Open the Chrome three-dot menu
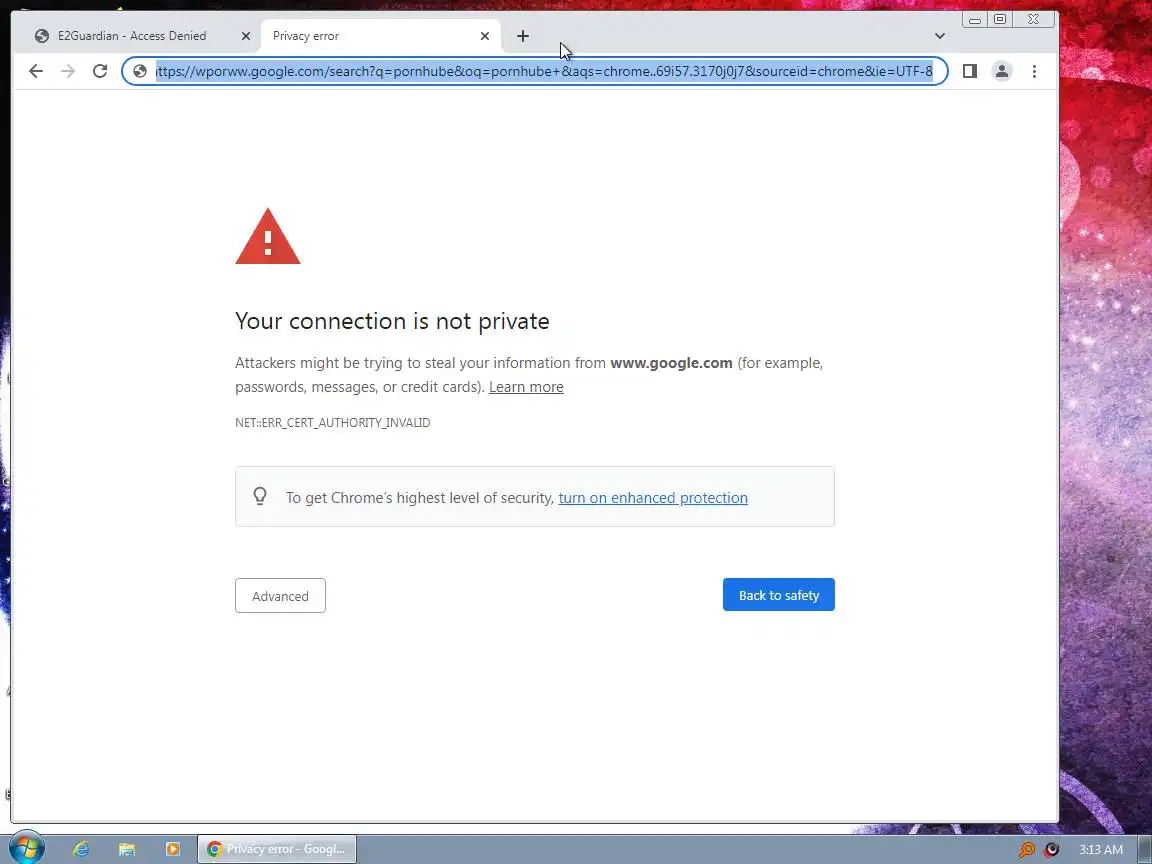Image resolution: width=1152 pixels, height=864 pixels. pos(1034,71)
